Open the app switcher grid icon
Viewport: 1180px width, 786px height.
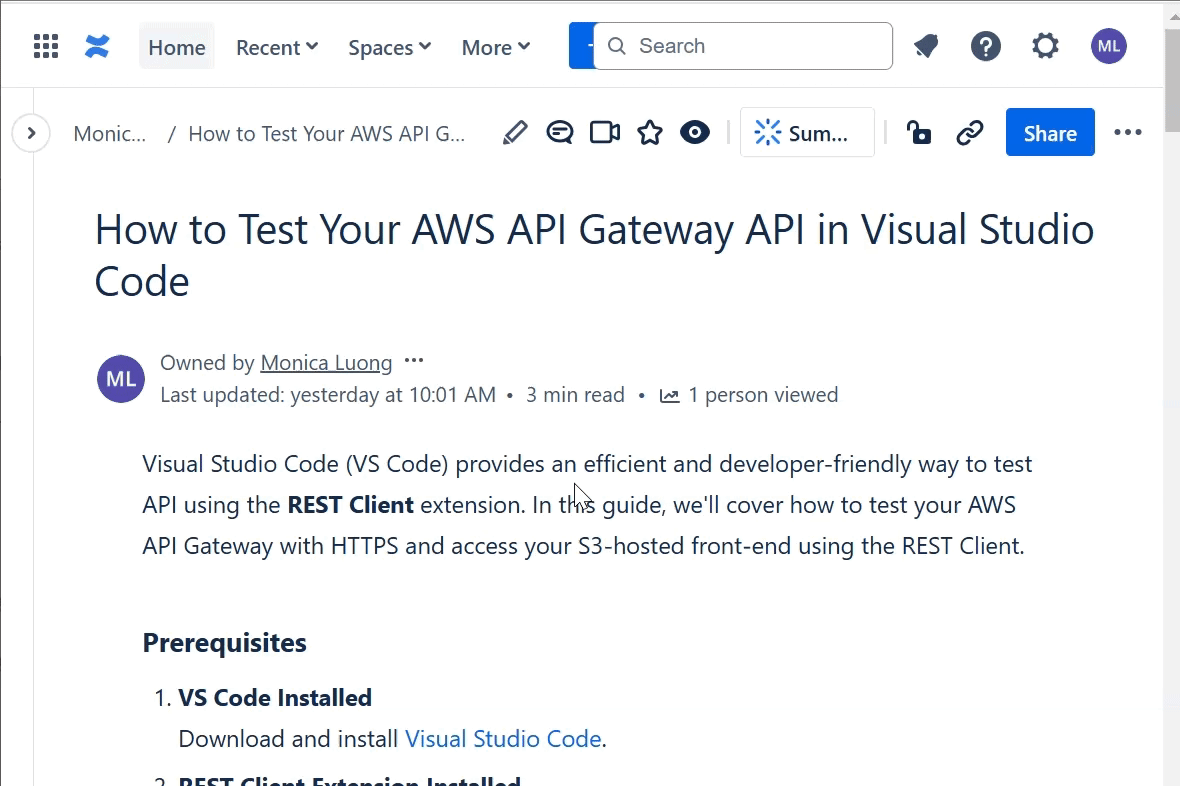click(x=46, y=47)
